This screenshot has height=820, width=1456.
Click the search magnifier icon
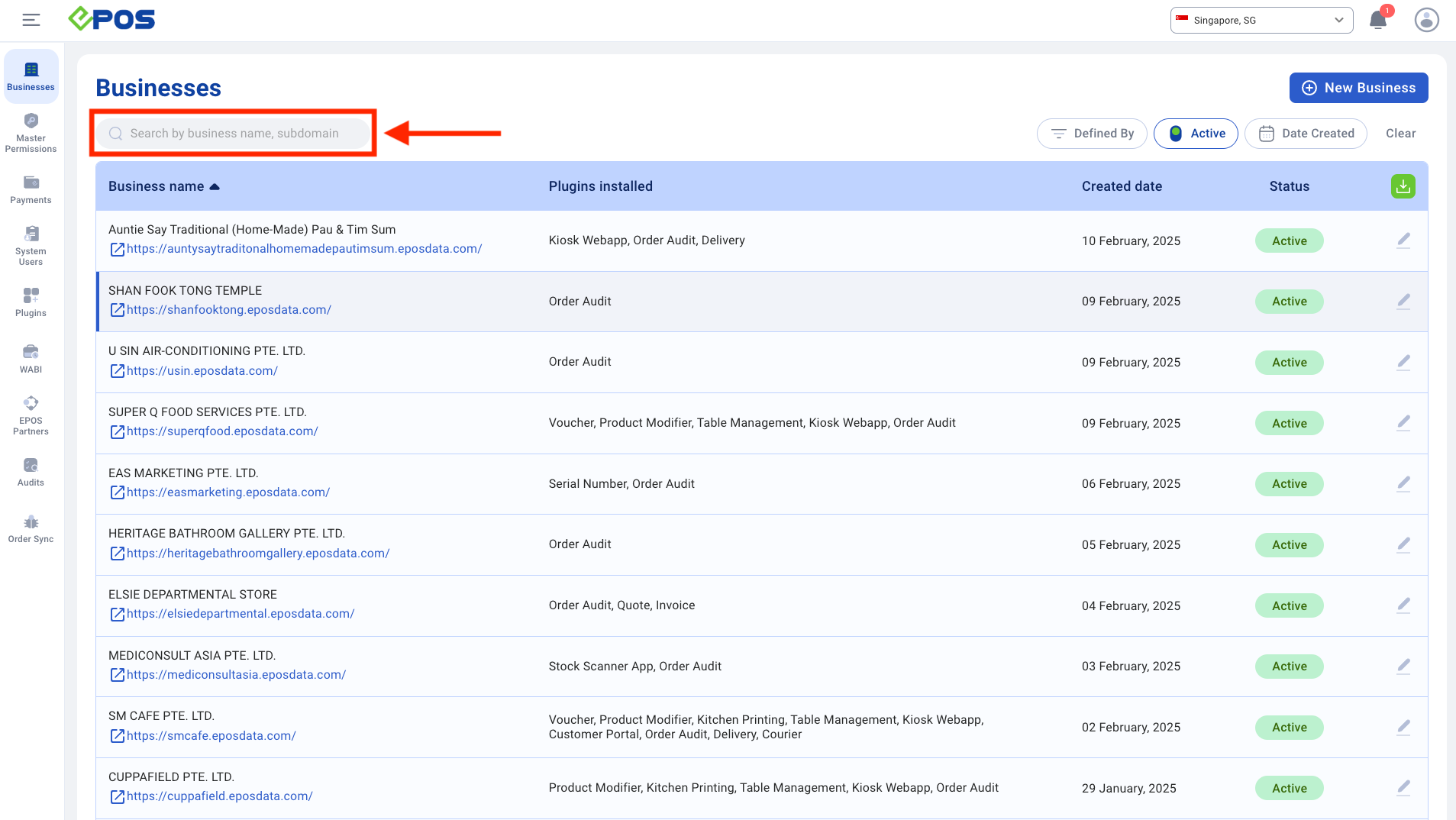point(115,134)
